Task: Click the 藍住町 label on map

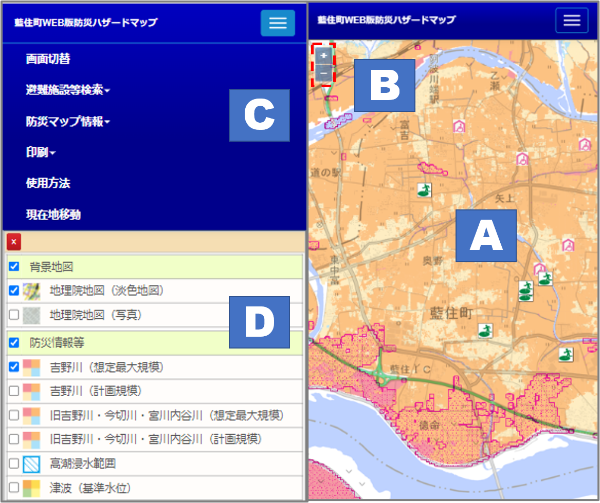Action: (x=451, y=313)
